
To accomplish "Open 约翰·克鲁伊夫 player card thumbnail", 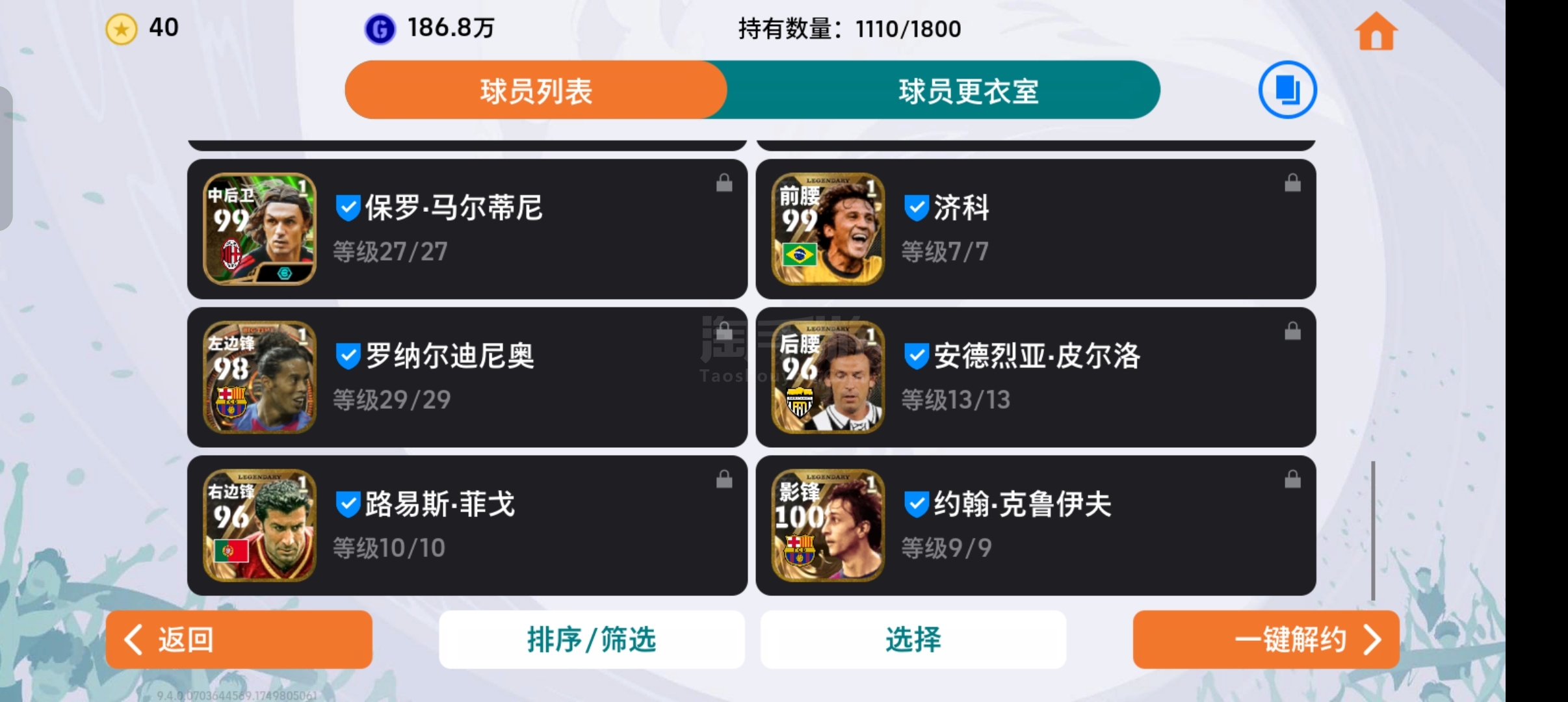I will pos(828,525).
